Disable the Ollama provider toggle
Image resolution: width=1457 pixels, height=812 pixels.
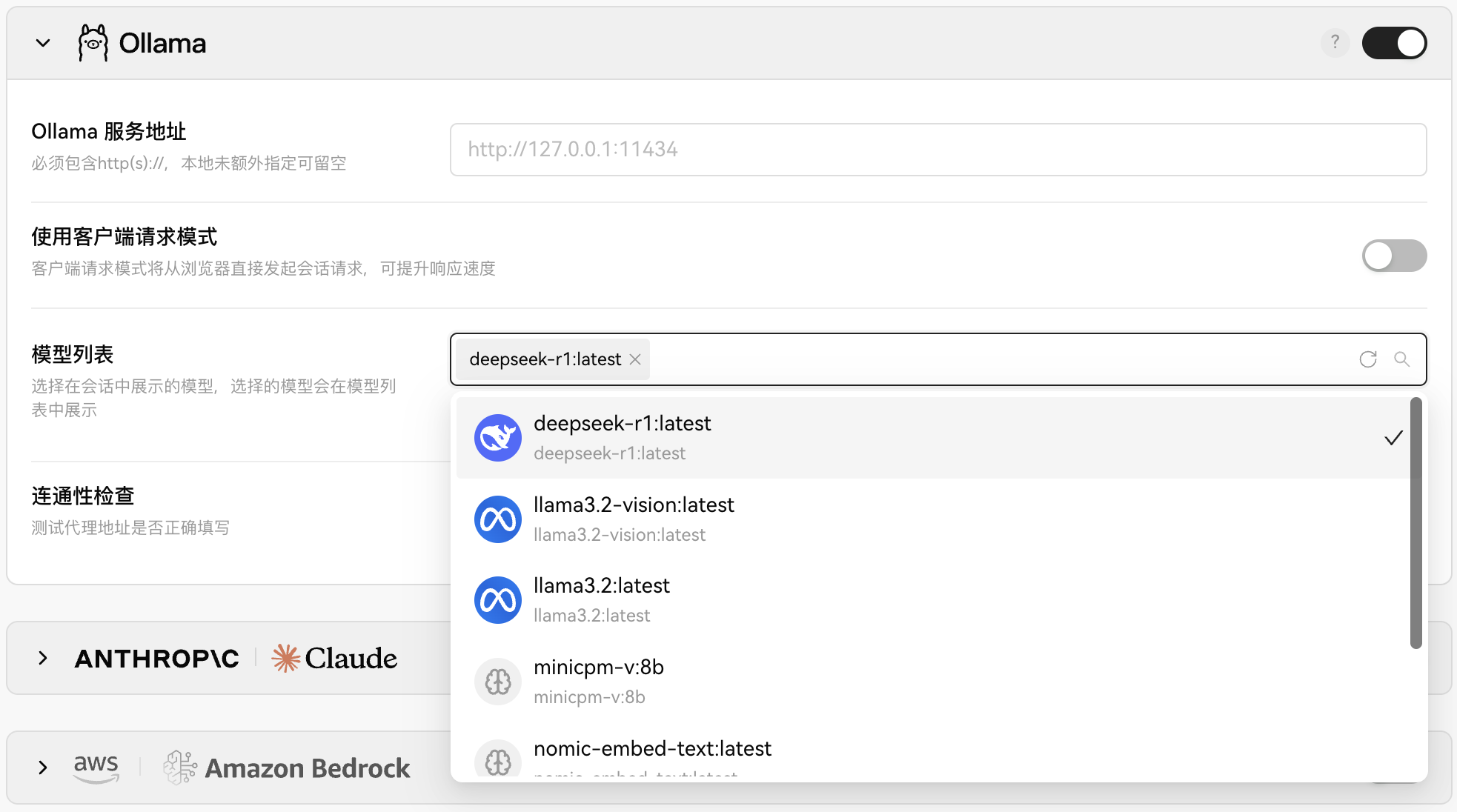(x=1394, y=43)
